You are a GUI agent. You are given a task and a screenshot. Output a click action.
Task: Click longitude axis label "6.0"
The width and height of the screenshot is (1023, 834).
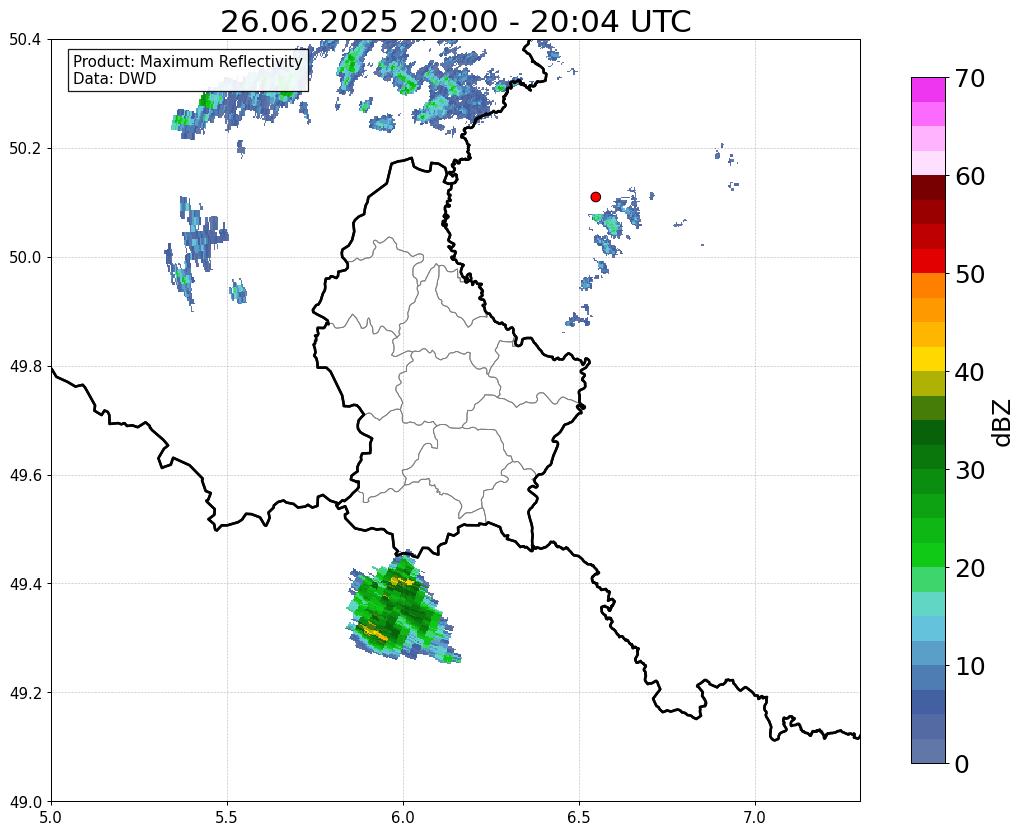403,817
